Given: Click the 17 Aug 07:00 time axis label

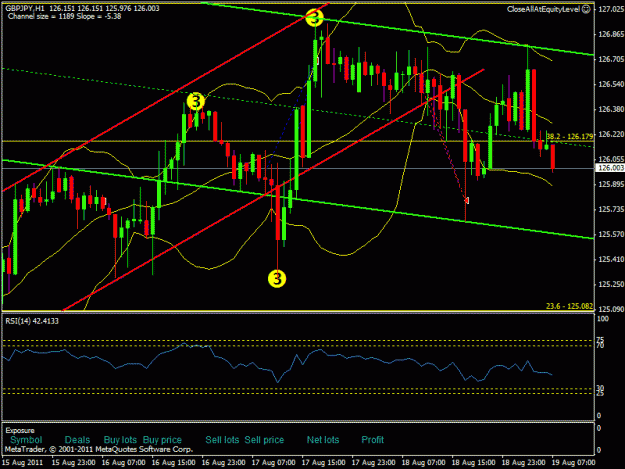Looking at the screenshot, I should 273,463.
